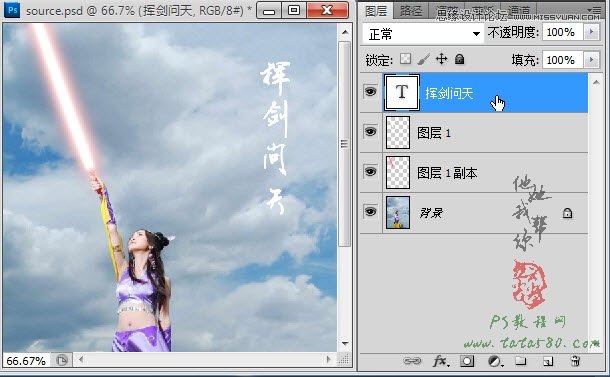Select the 图层 1 layer thumbnail
The height and width of the screenshot is (377, 610).
[398, 133]
